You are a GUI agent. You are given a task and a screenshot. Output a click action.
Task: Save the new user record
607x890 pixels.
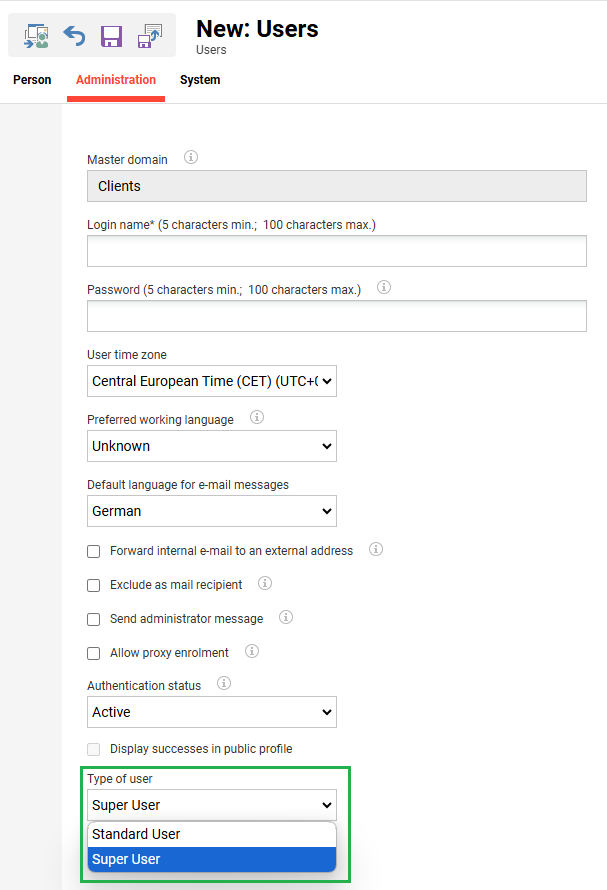click(111, 36)
